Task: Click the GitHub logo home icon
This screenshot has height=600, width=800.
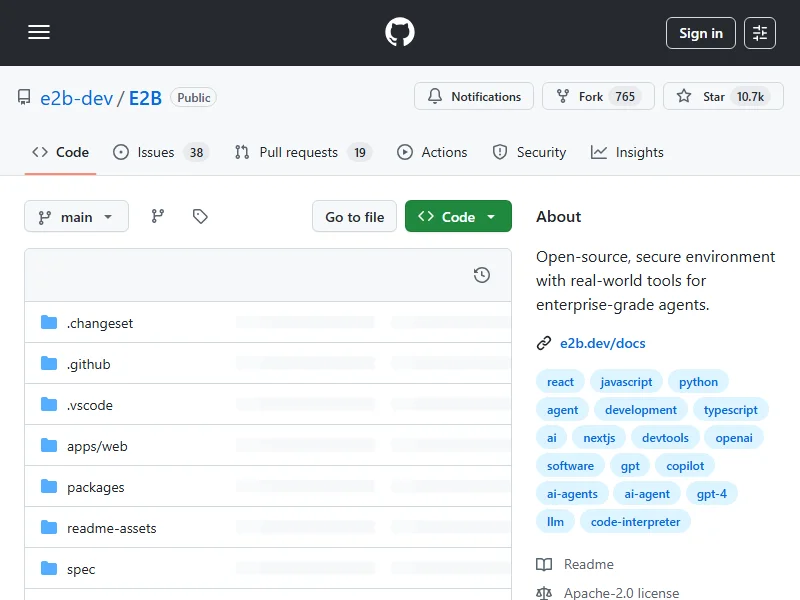Action: pyautogui.click(x=400, y=33)
